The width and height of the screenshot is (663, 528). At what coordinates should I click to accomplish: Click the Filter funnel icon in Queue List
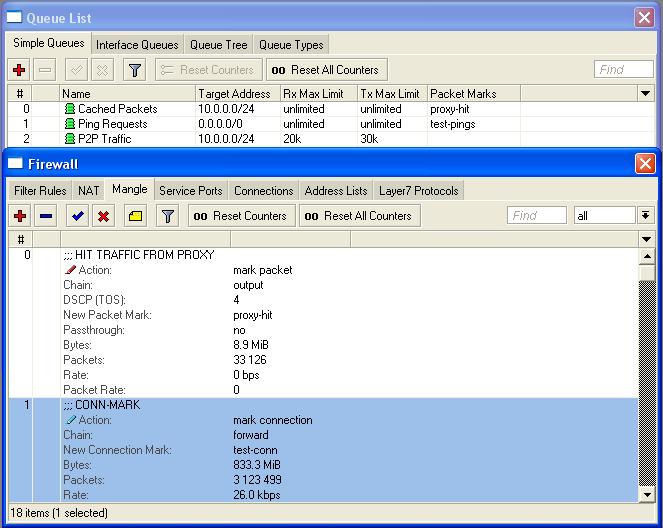(135, 70)
